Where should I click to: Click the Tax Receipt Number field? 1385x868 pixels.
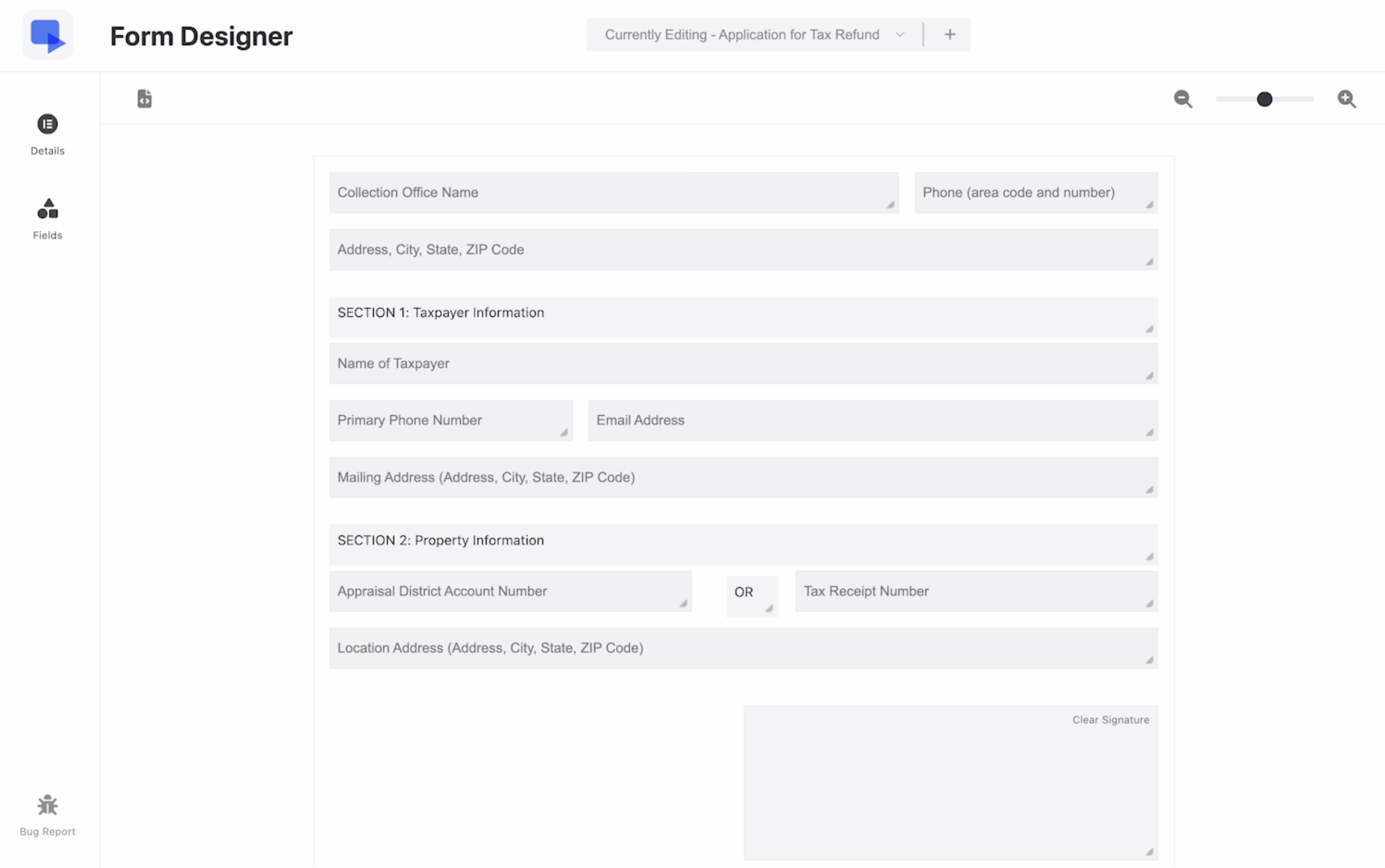(x=974, y=591)
